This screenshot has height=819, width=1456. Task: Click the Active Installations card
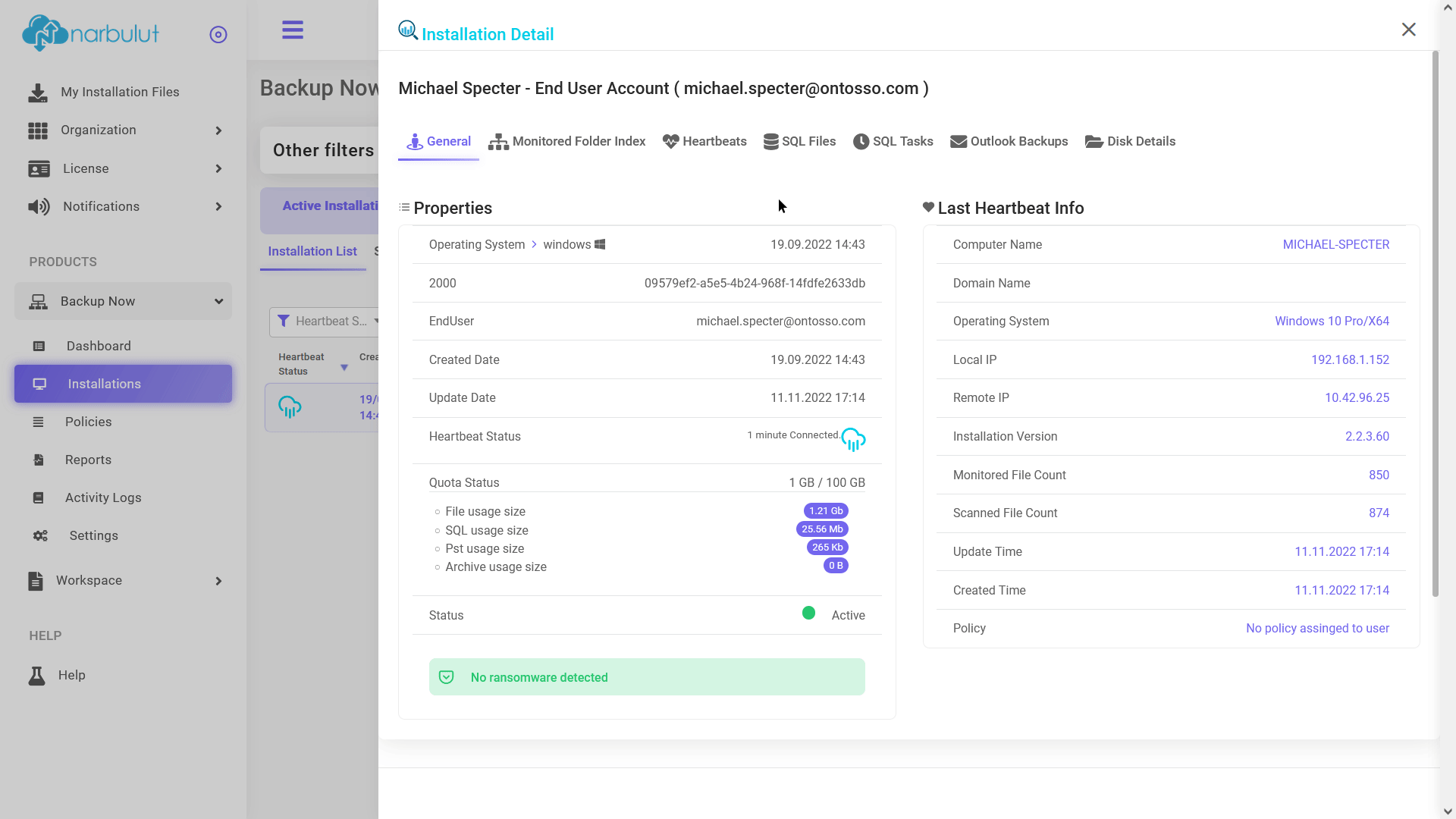click(x=319, y=211)
